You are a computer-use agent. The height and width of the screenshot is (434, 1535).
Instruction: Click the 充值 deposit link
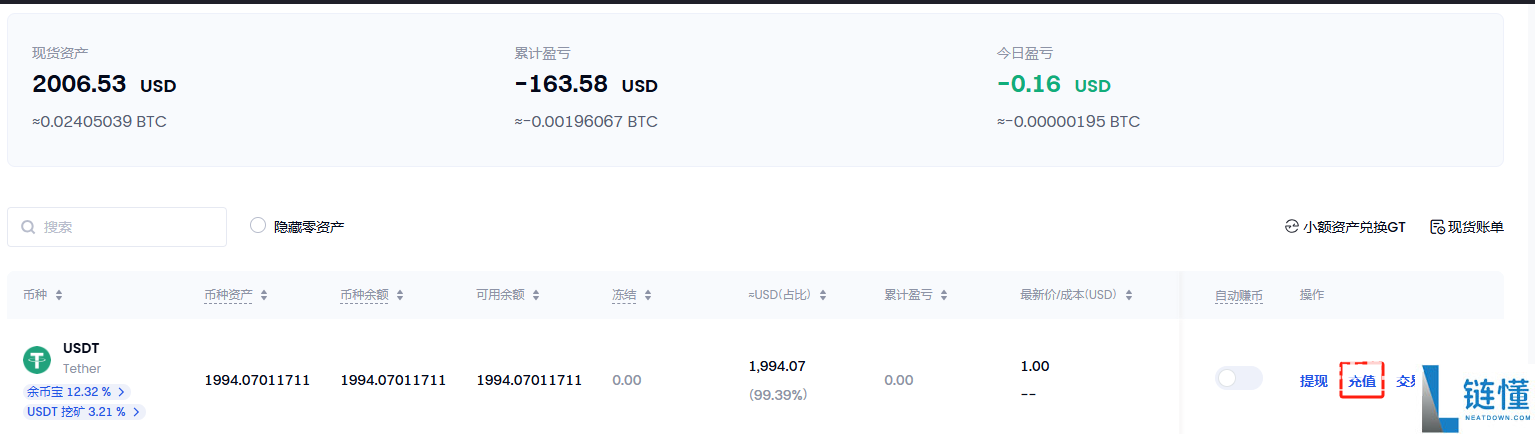(1361, 381)
